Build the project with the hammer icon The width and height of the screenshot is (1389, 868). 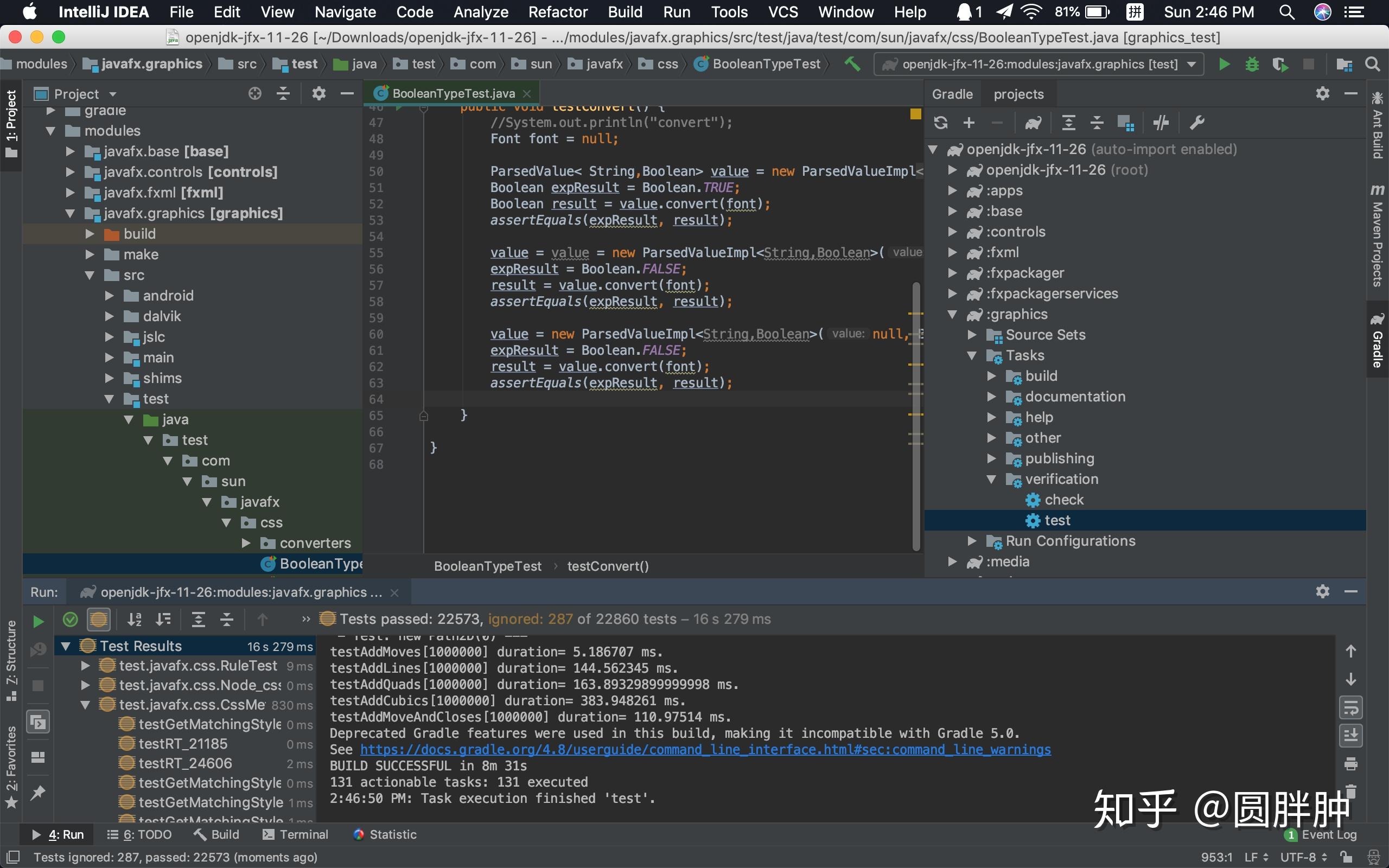(852, 65)
